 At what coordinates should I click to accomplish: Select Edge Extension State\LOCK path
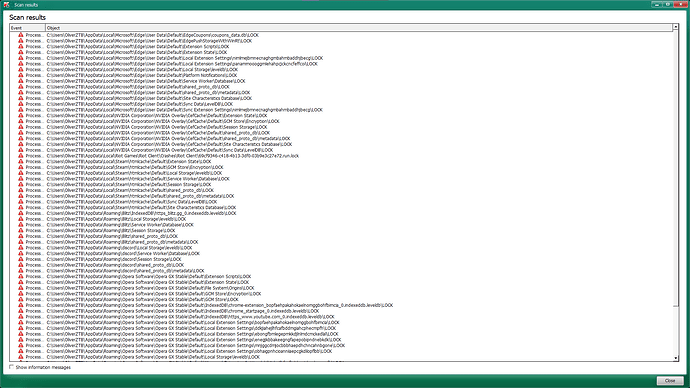coord(137,52)
